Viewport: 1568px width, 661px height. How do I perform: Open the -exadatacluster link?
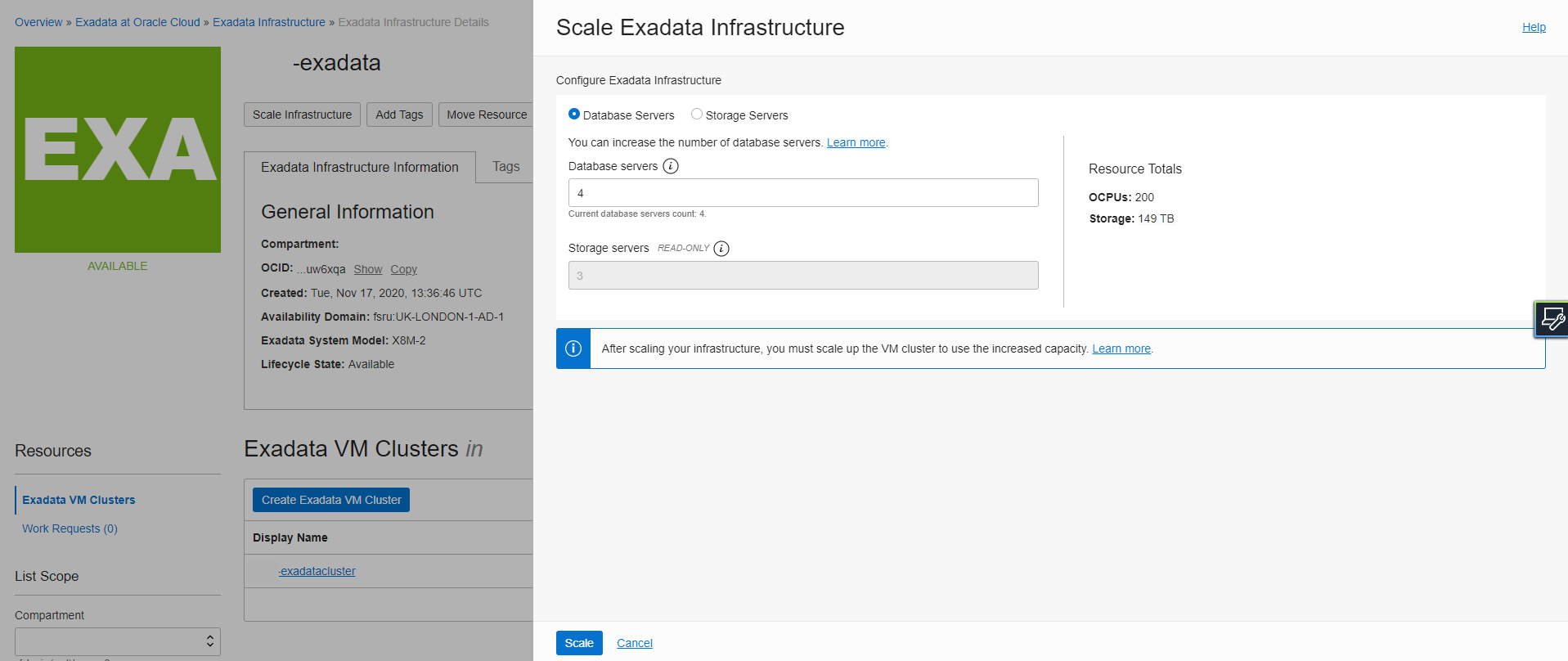[x=317, y=571]
